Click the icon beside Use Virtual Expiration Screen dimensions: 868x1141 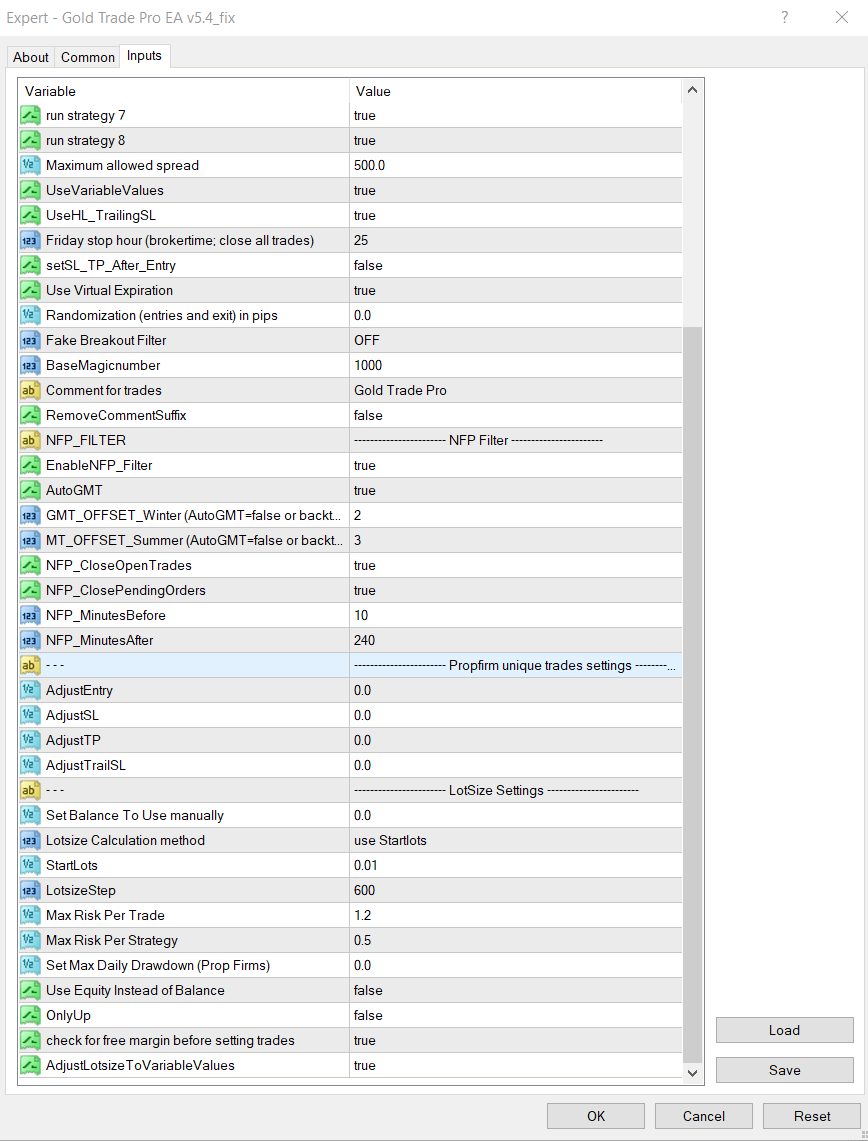[30, 290]
